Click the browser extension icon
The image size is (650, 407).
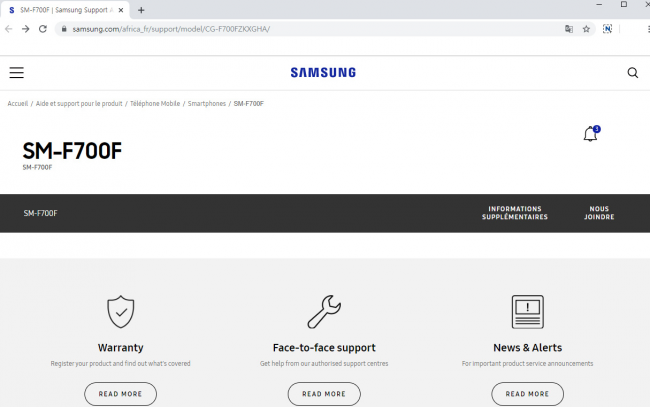coord(607,29)
